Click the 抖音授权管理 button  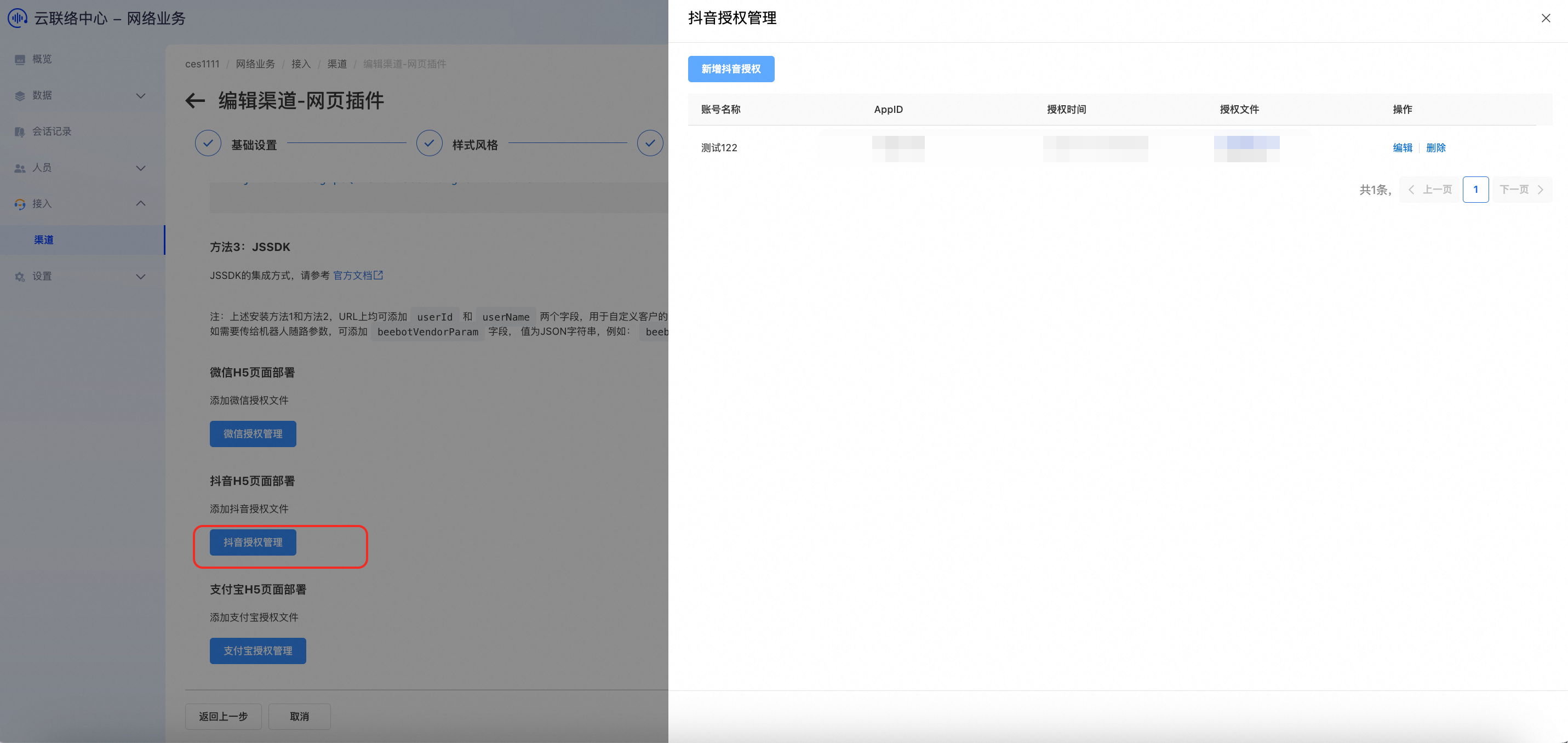pyautogui.click(x=253, y=542)
